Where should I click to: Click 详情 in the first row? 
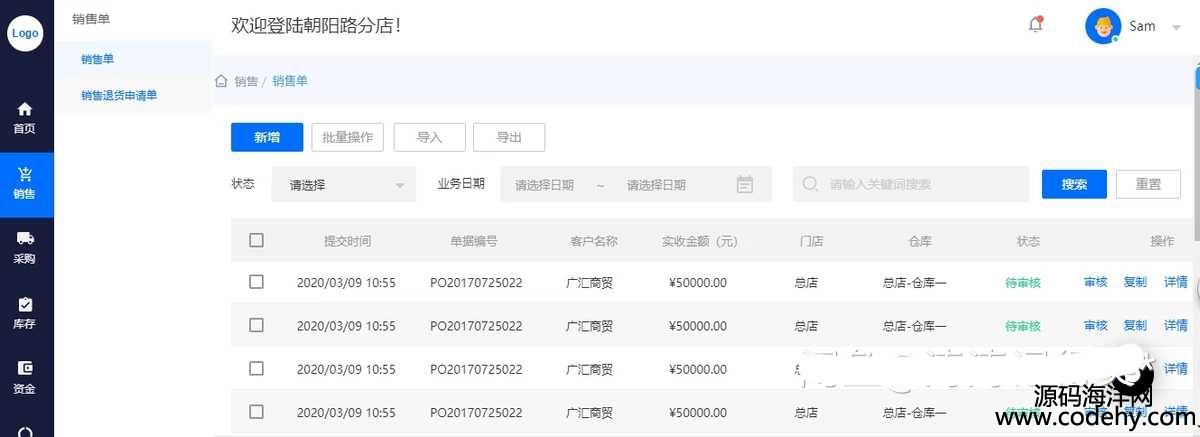coord(1176,283)
